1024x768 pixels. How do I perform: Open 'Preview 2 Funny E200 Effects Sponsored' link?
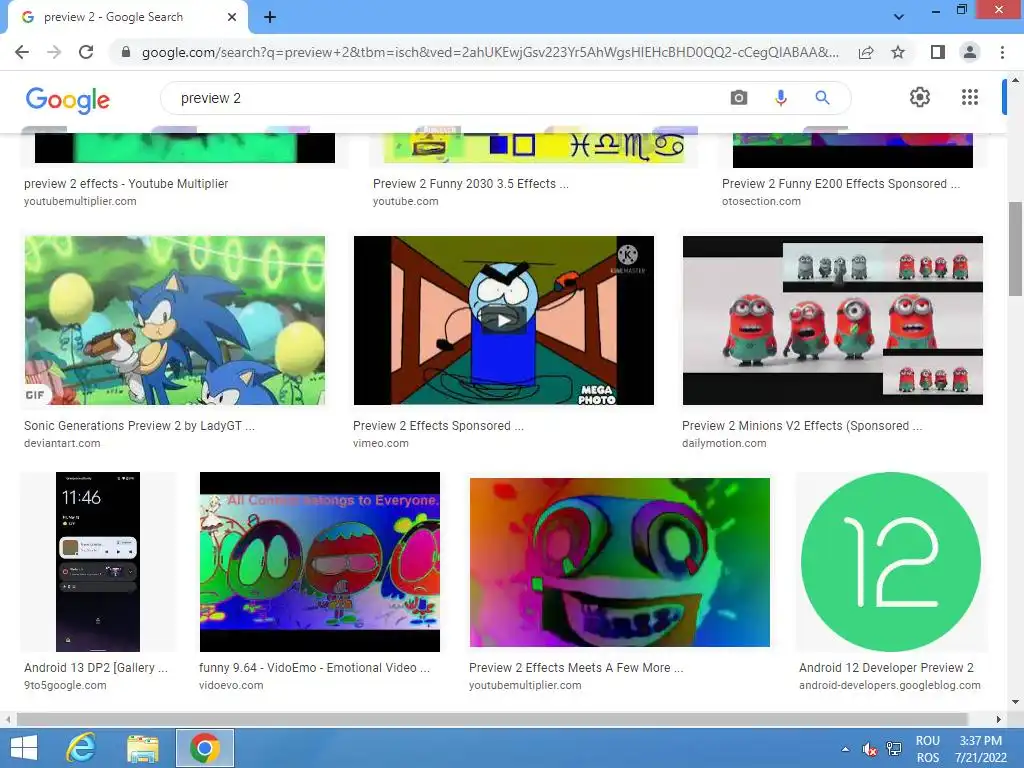[x=840, y=184]
